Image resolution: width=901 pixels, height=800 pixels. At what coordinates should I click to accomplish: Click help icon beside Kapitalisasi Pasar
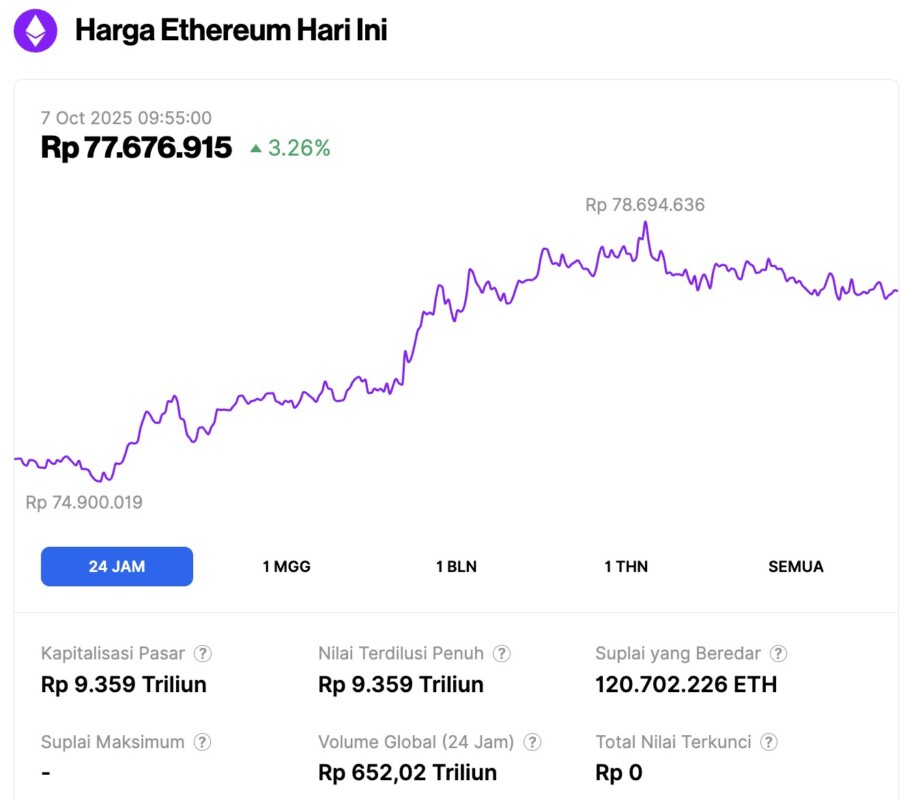click(x=203, y=654)
